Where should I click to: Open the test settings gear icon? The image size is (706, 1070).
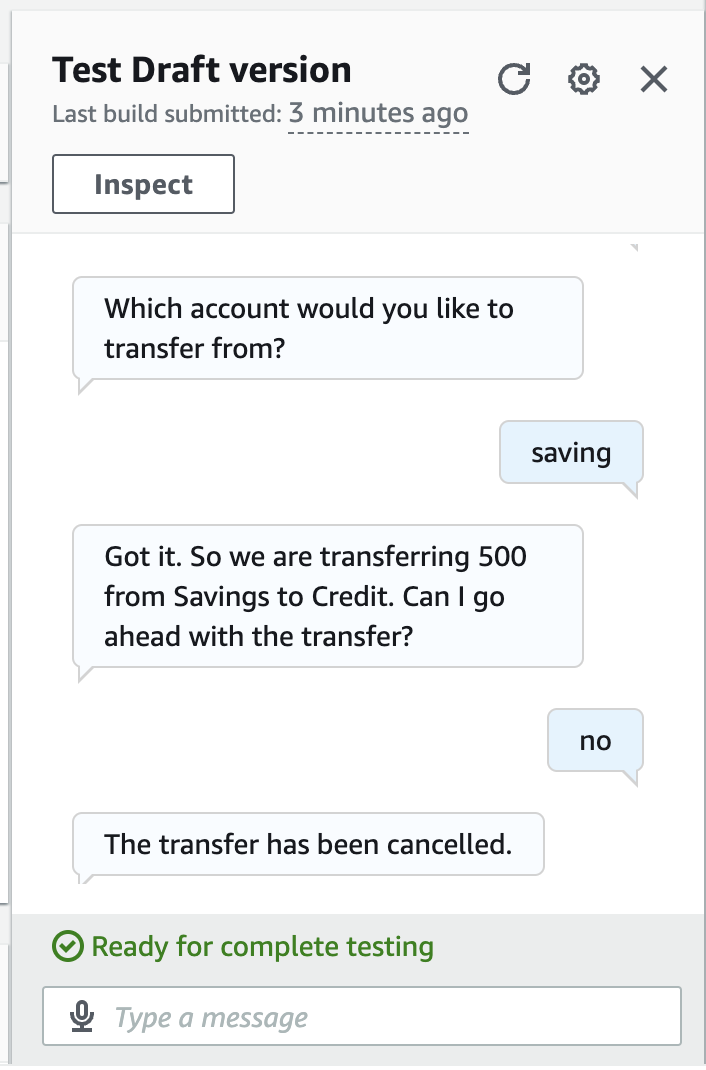[583, 79]
